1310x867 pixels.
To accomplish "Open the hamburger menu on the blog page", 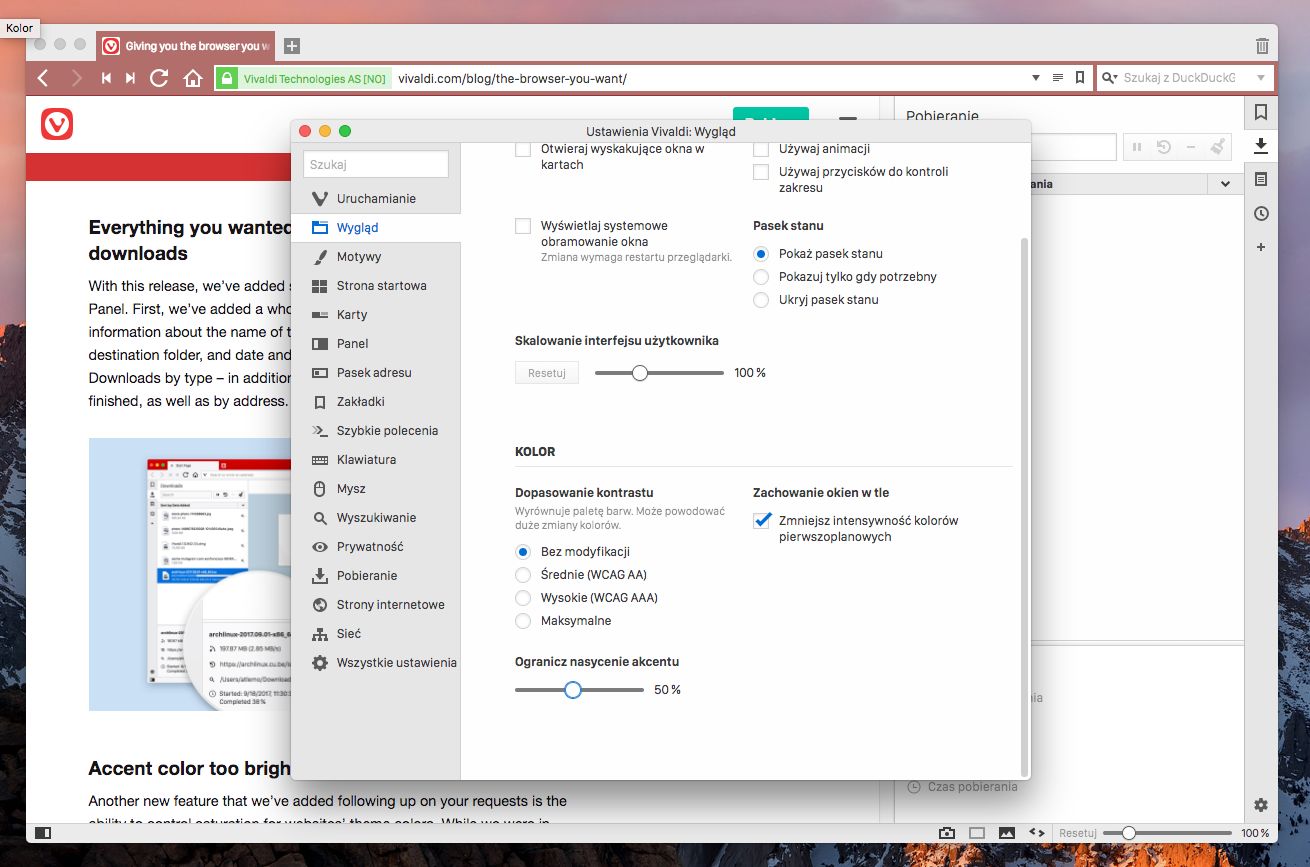I will [x=848, y=121].
